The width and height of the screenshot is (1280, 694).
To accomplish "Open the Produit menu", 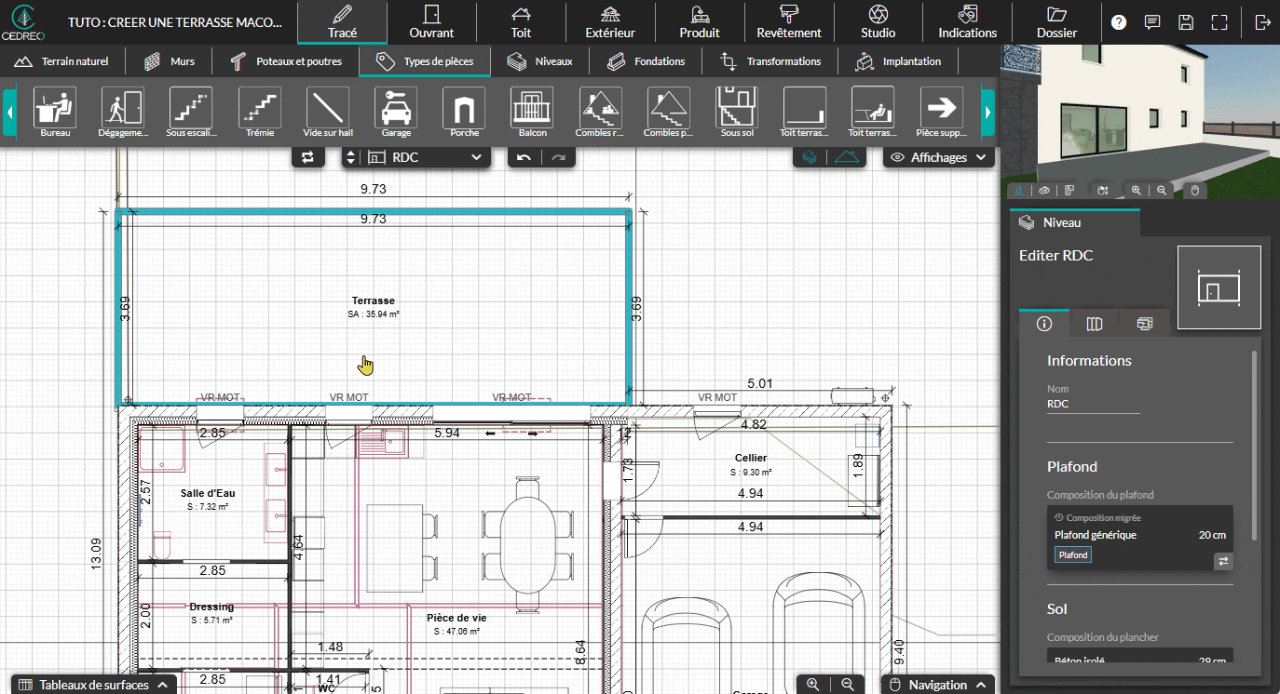I will point(699,22).
